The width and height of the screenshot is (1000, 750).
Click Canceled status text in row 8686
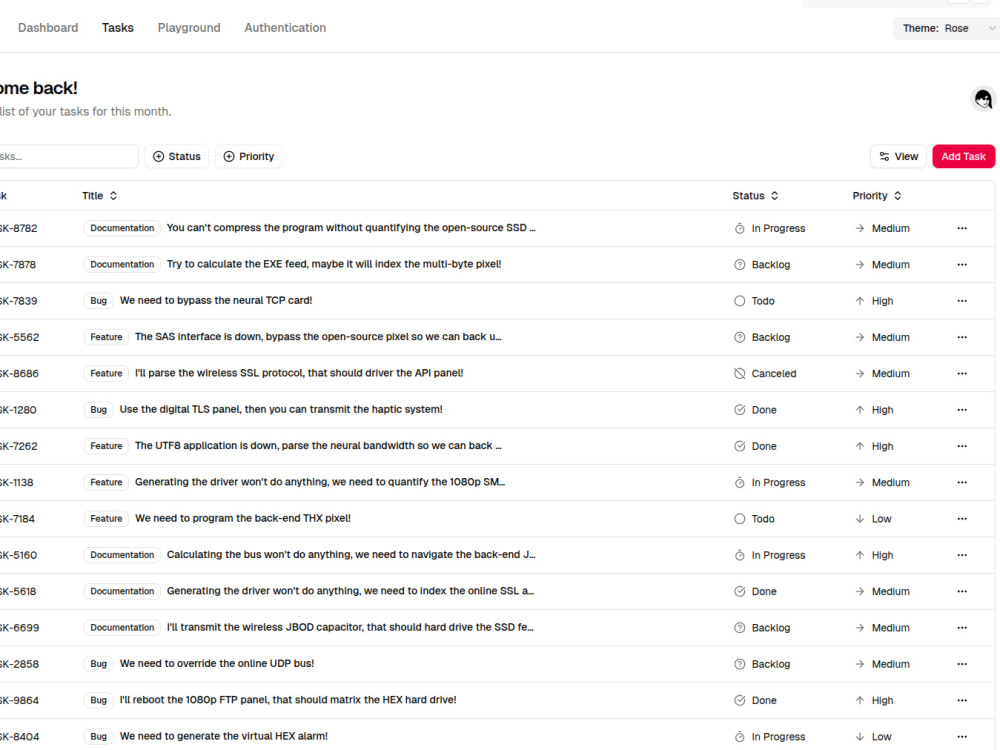774,374
